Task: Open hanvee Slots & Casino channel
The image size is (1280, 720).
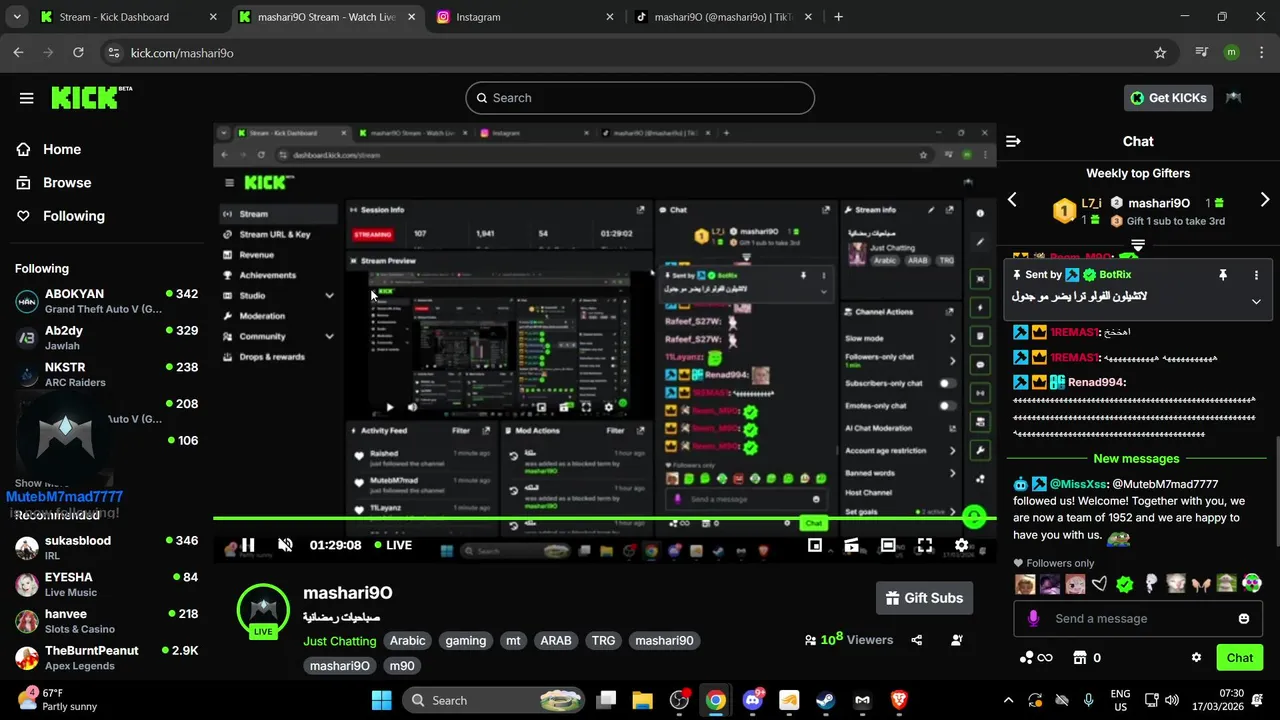Action: [106, 621]
